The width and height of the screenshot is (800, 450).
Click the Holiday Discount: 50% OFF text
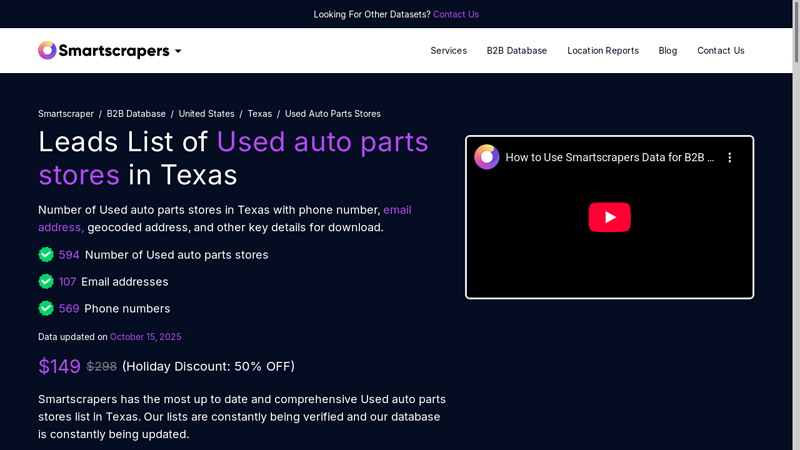click(x=208, y=366)
